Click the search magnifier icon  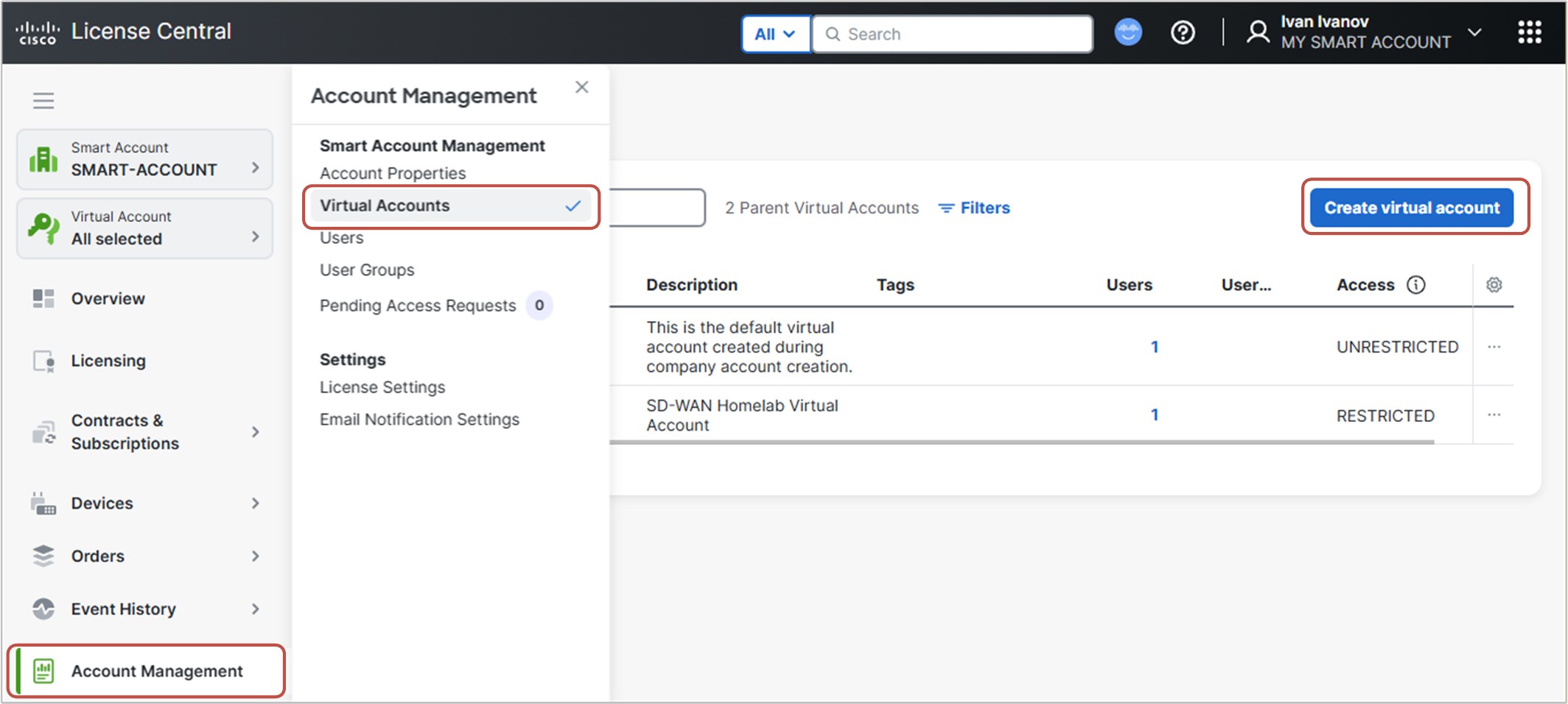coord(833,34)
